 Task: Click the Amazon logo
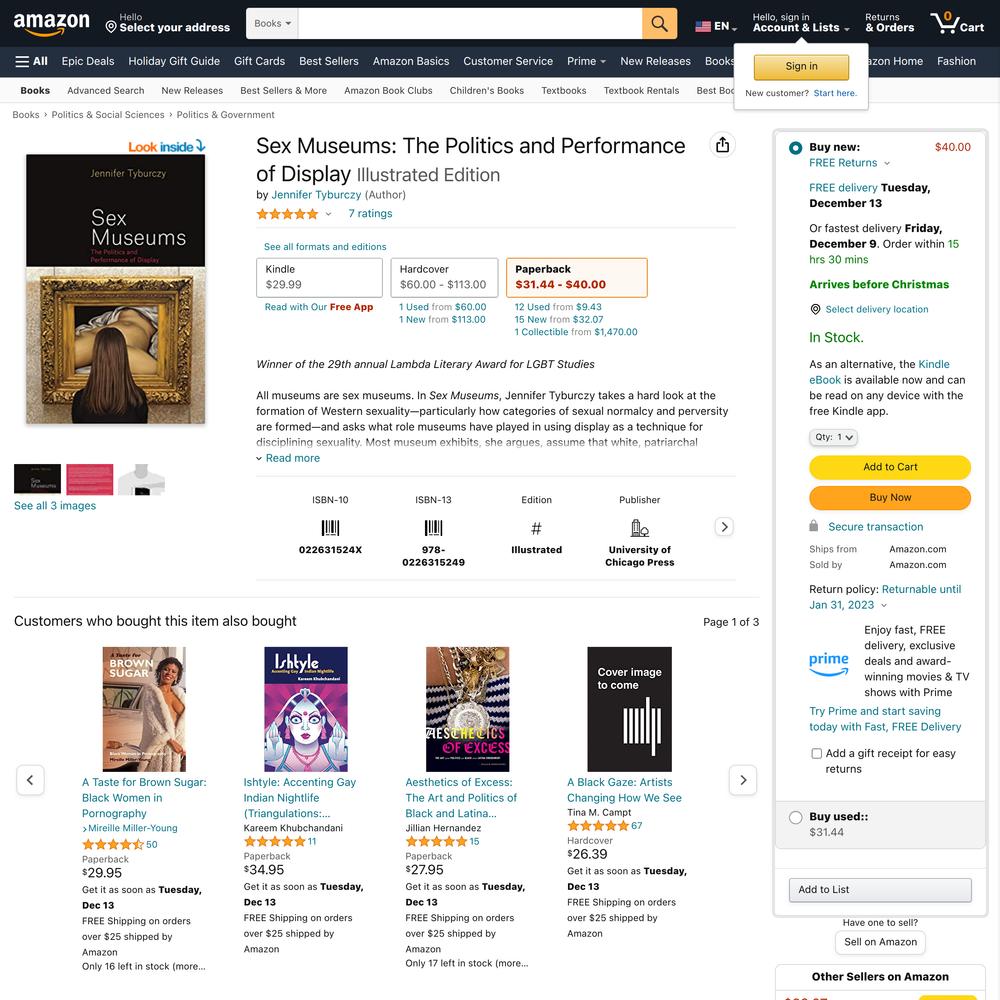pos(51,24)
